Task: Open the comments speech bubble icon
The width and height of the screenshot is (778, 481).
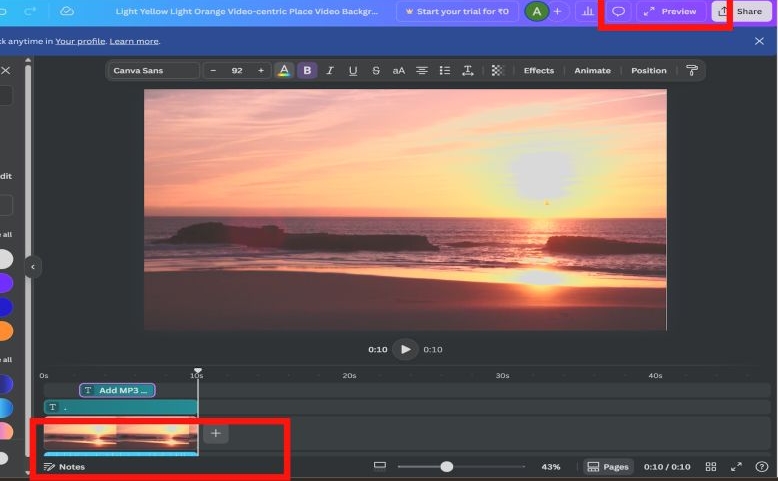Action: coord(618,11)
